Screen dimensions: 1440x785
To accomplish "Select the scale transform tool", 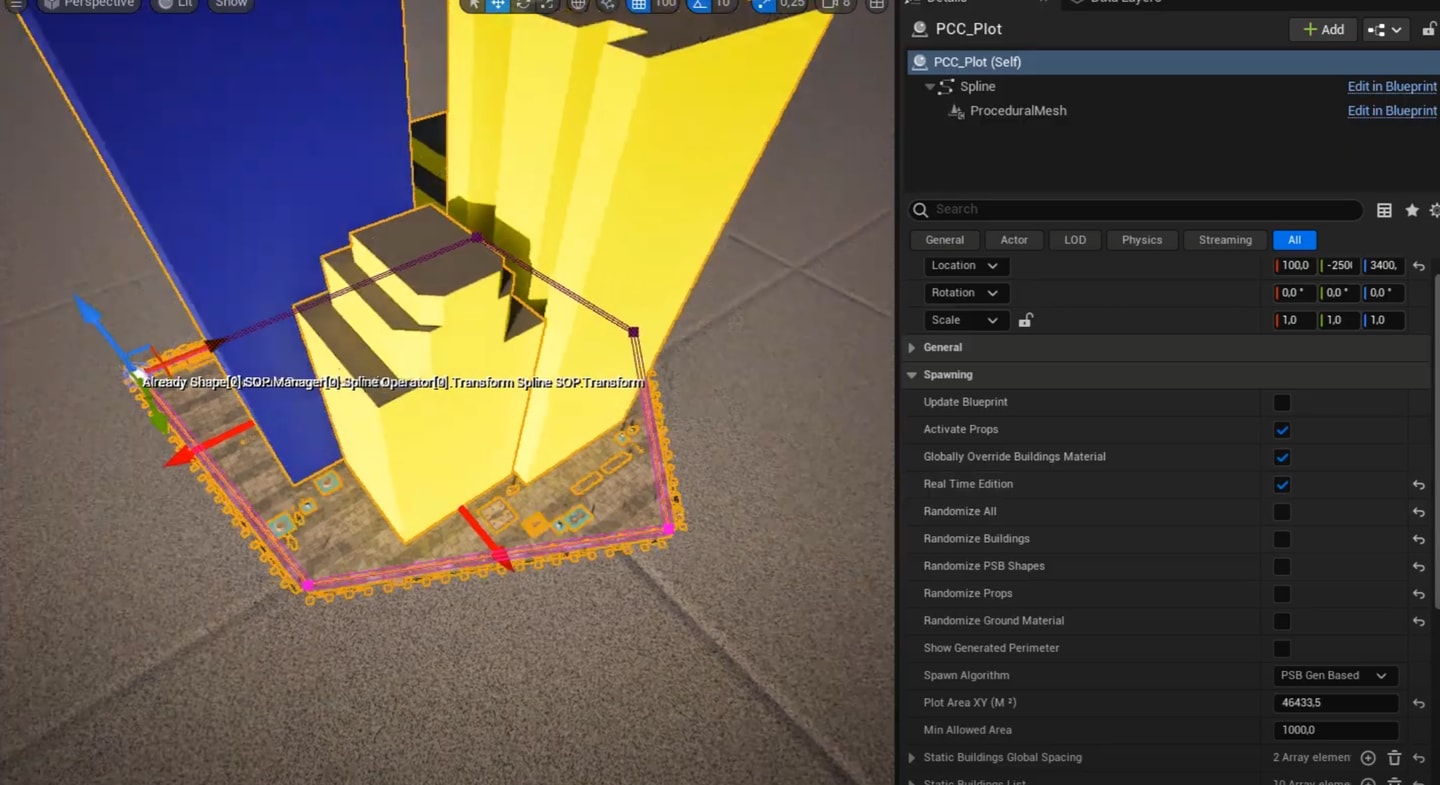I will 546,5.
